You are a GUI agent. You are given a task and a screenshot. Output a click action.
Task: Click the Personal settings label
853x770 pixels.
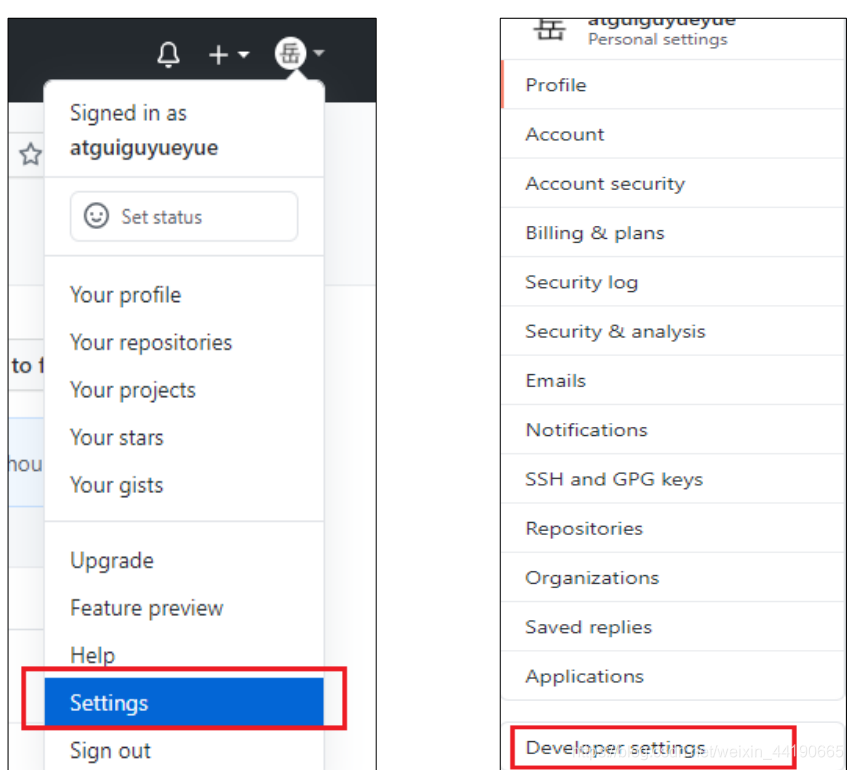pyautogui.click(x=657, y=40)
